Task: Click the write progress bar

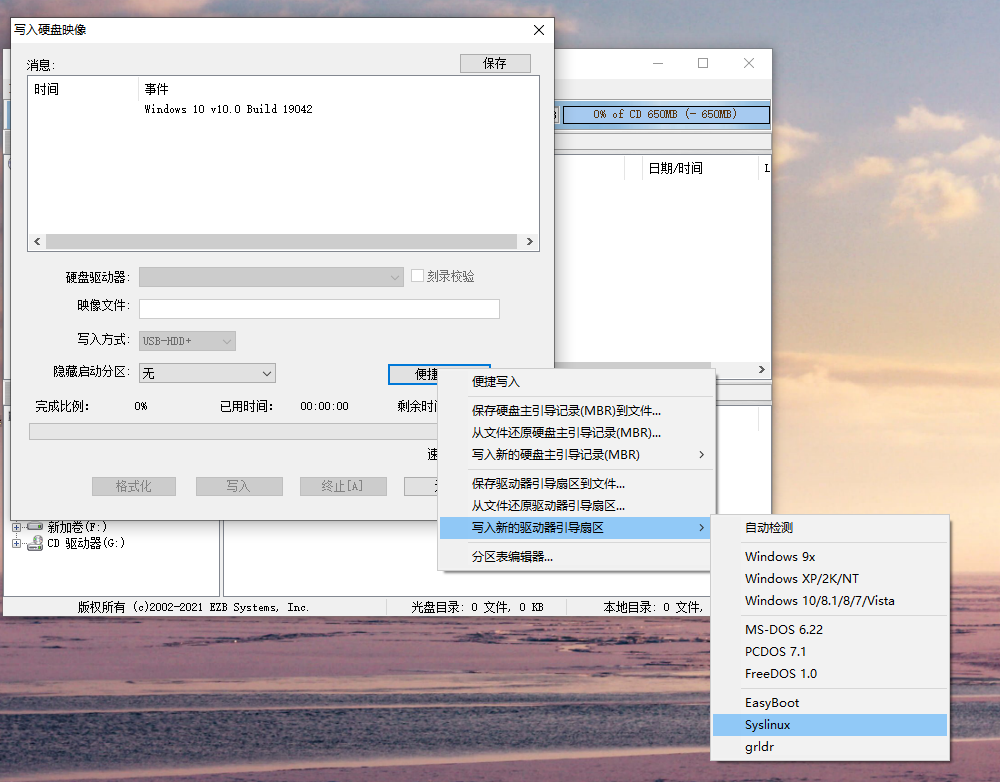Action: point(233,431)
